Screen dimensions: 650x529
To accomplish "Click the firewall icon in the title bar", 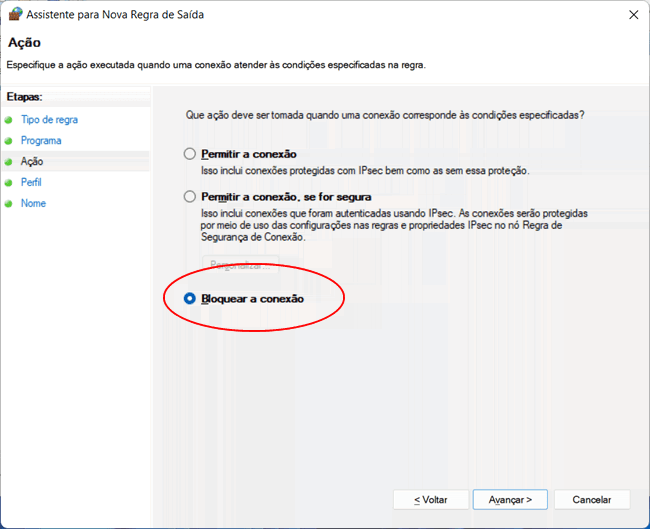I will pyautogui.click(x=14, y=15).
